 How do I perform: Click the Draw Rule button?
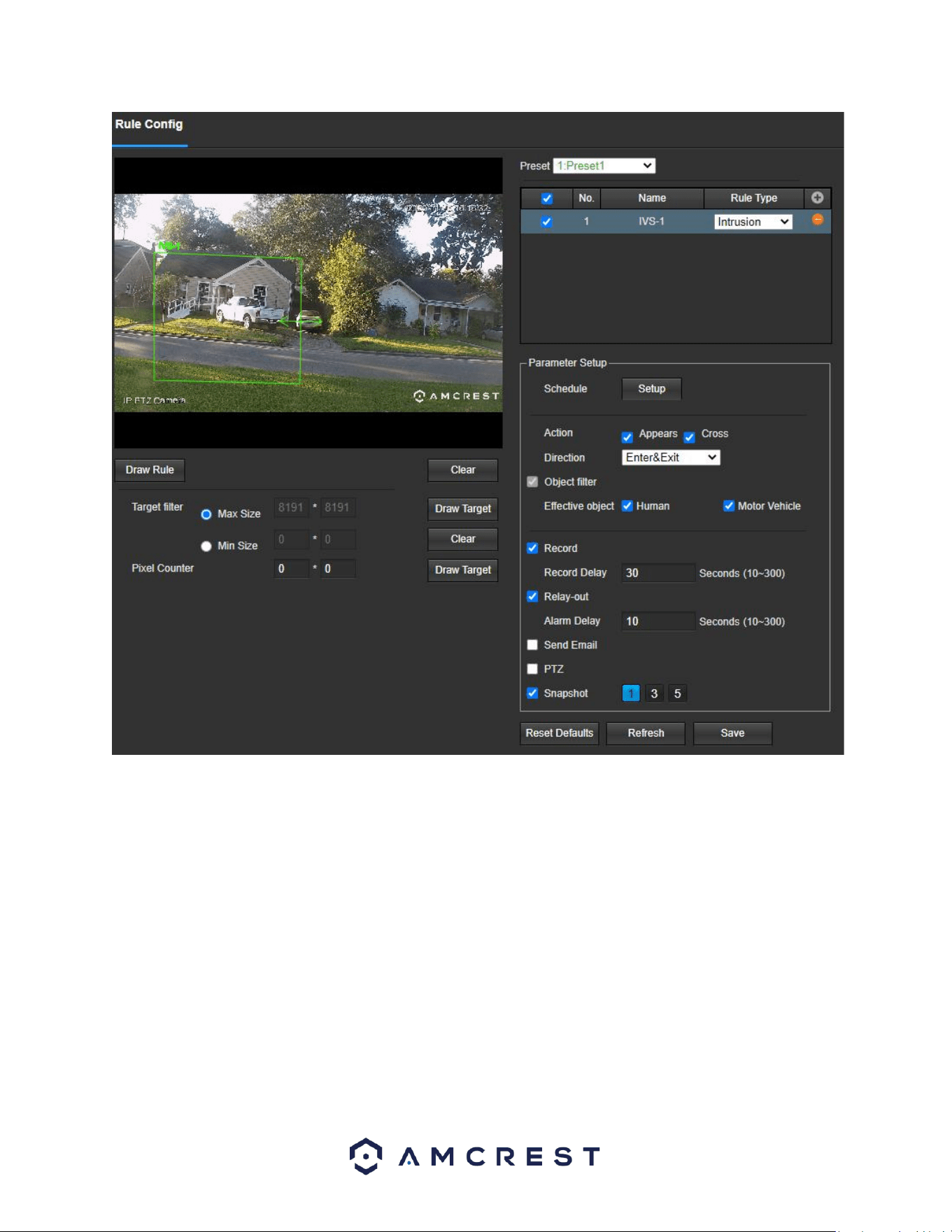click(150, 470)
